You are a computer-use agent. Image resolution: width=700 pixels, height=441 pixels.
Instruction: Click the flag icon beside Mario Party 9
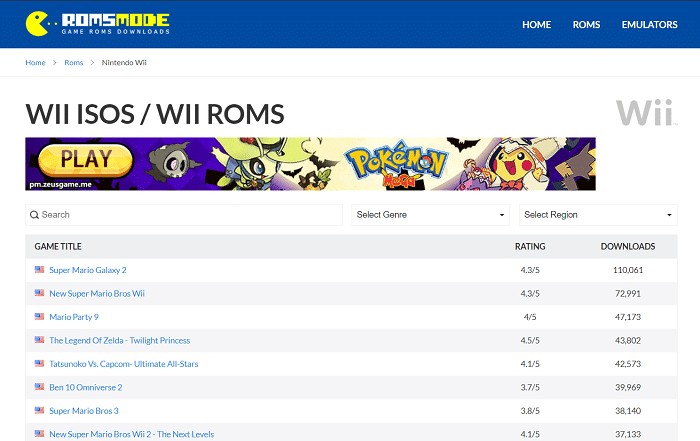[x=39, y=316]
